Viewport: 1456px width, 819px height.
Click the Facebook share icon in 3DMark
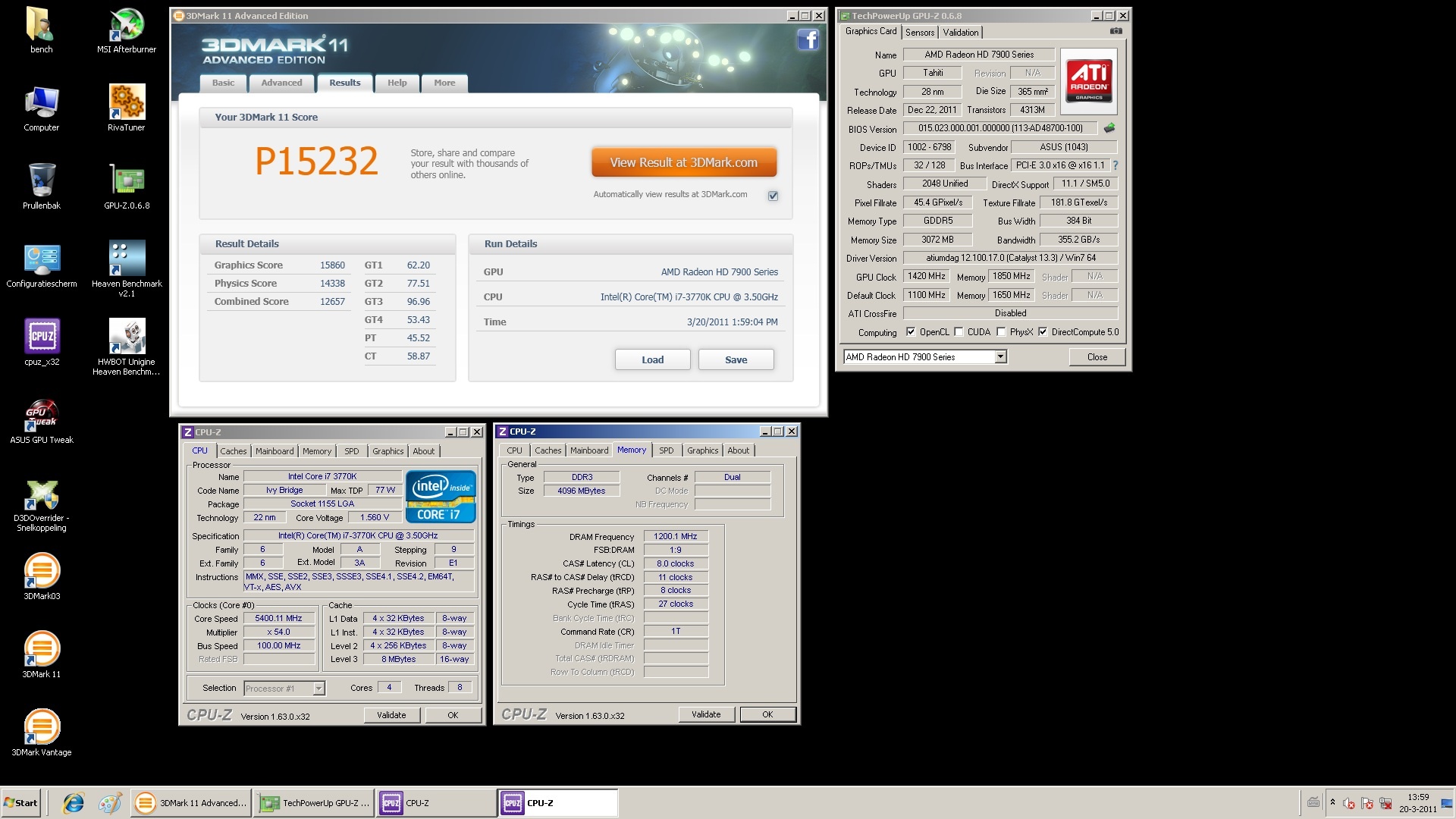click(808, 39)
